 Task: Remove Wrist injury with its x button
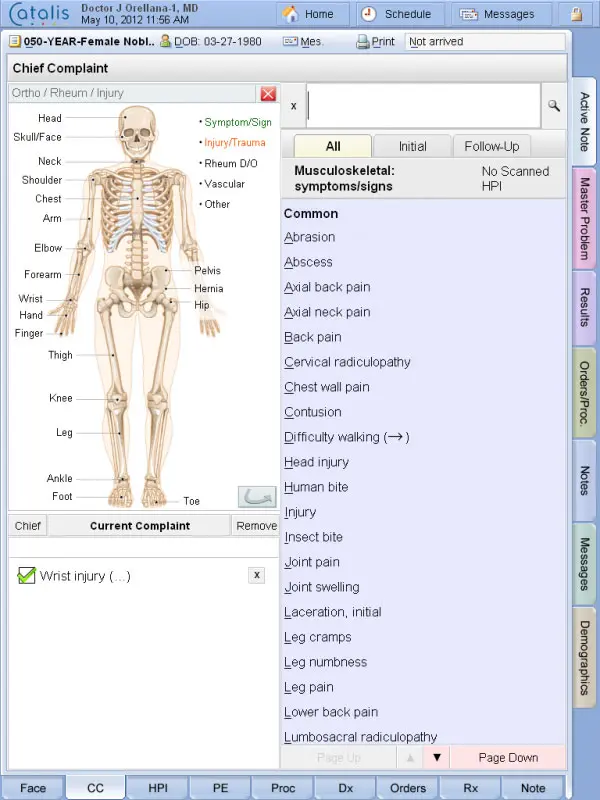pyautogui.click(x=257, y=575)
